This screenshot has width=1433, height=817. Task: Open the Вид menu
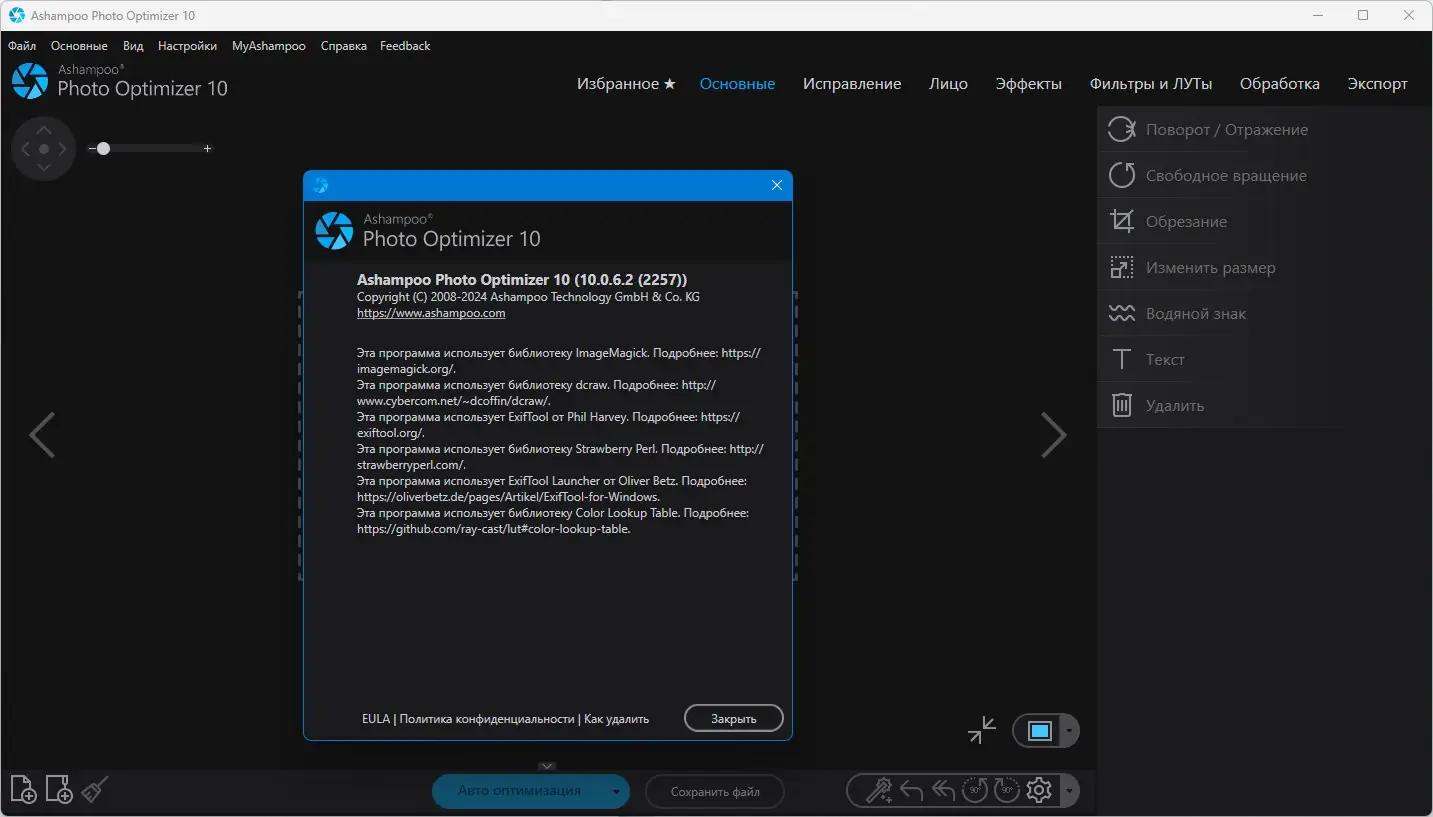coord(133,46)
